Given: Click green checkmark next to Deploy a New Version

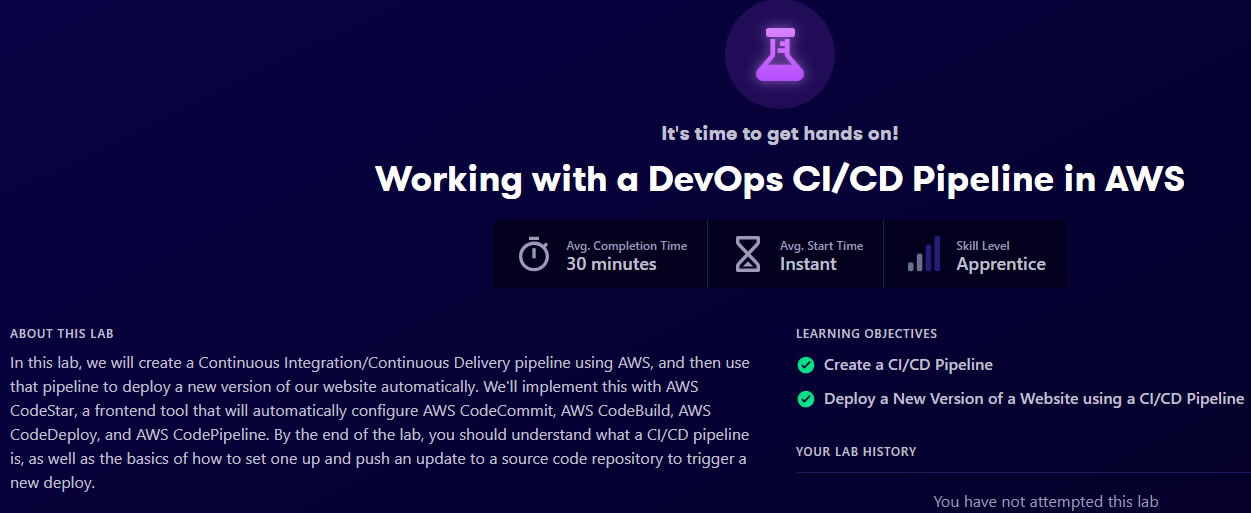Looking at the screenshot, I should 805,399.
